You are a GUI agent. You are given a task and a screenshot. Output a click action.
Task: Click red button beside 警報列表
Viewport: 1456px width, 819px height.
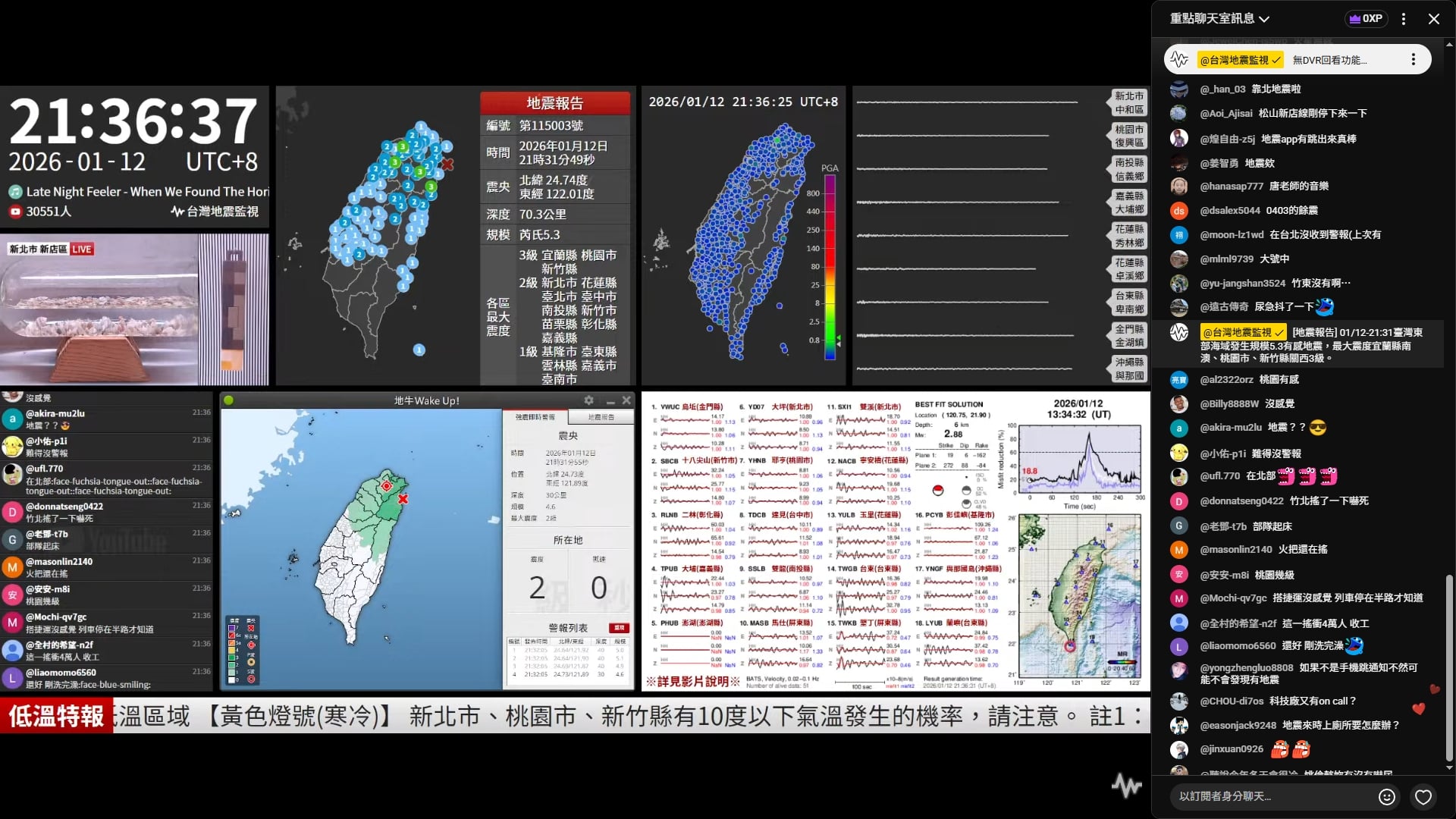click(619, 628)
